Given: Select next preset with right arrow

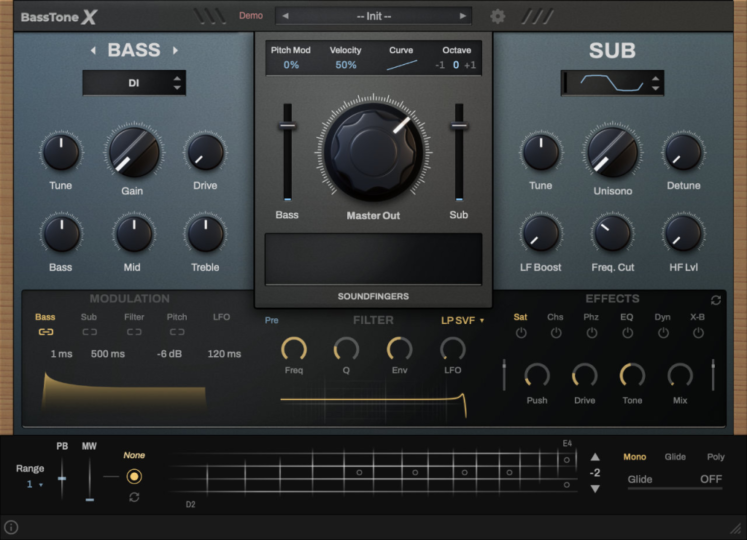Looking at the screenshot, I should (x=462, y=16).
